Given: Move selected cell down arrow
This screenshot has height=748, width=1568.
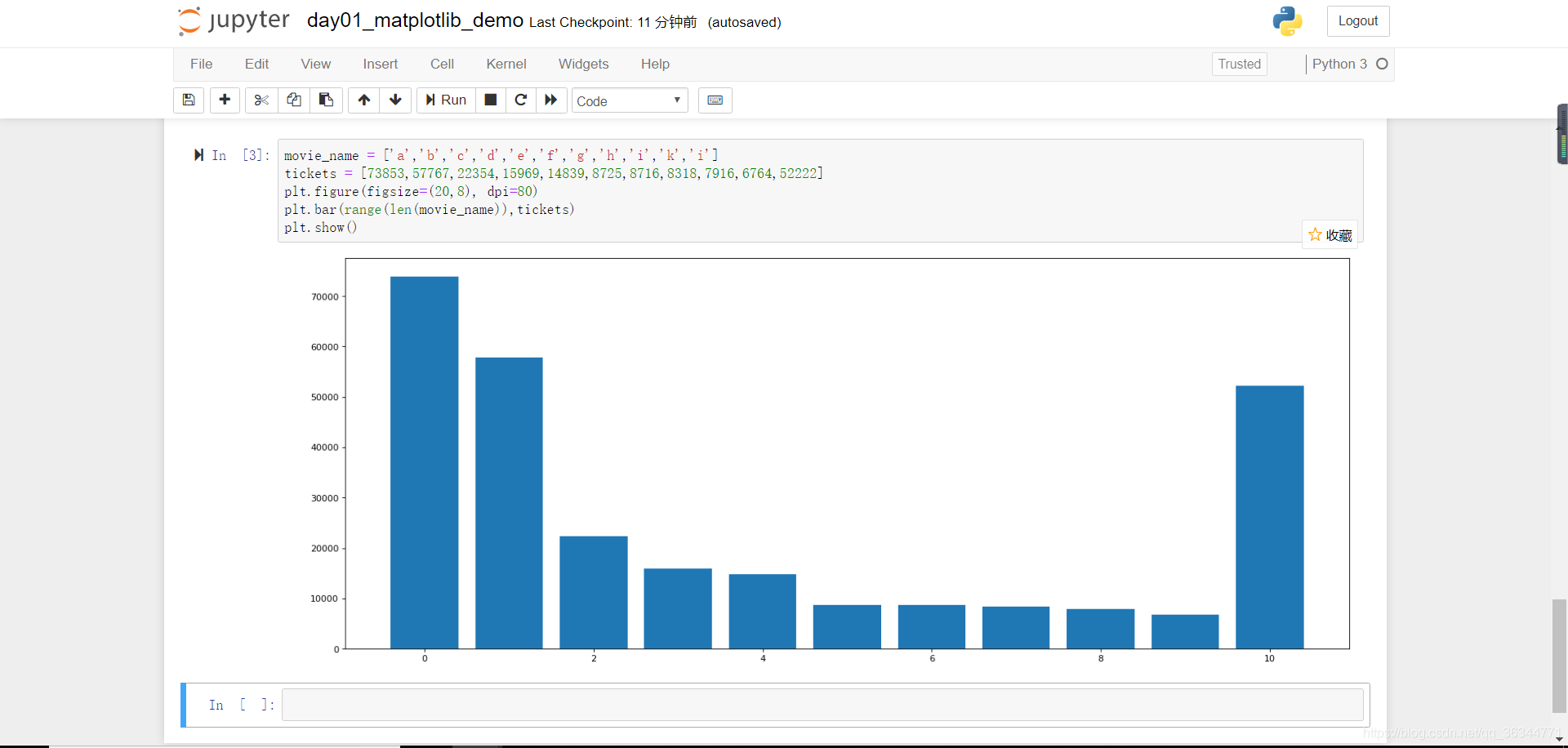Looking at the screenshot, I should 395,100.
